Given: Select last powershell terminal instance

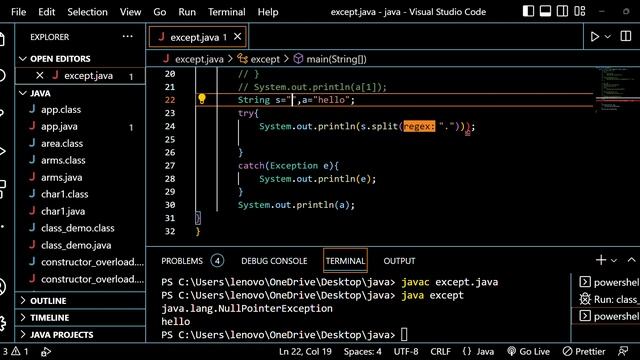Looking at the screenshot, I should (x=609, y=316).
